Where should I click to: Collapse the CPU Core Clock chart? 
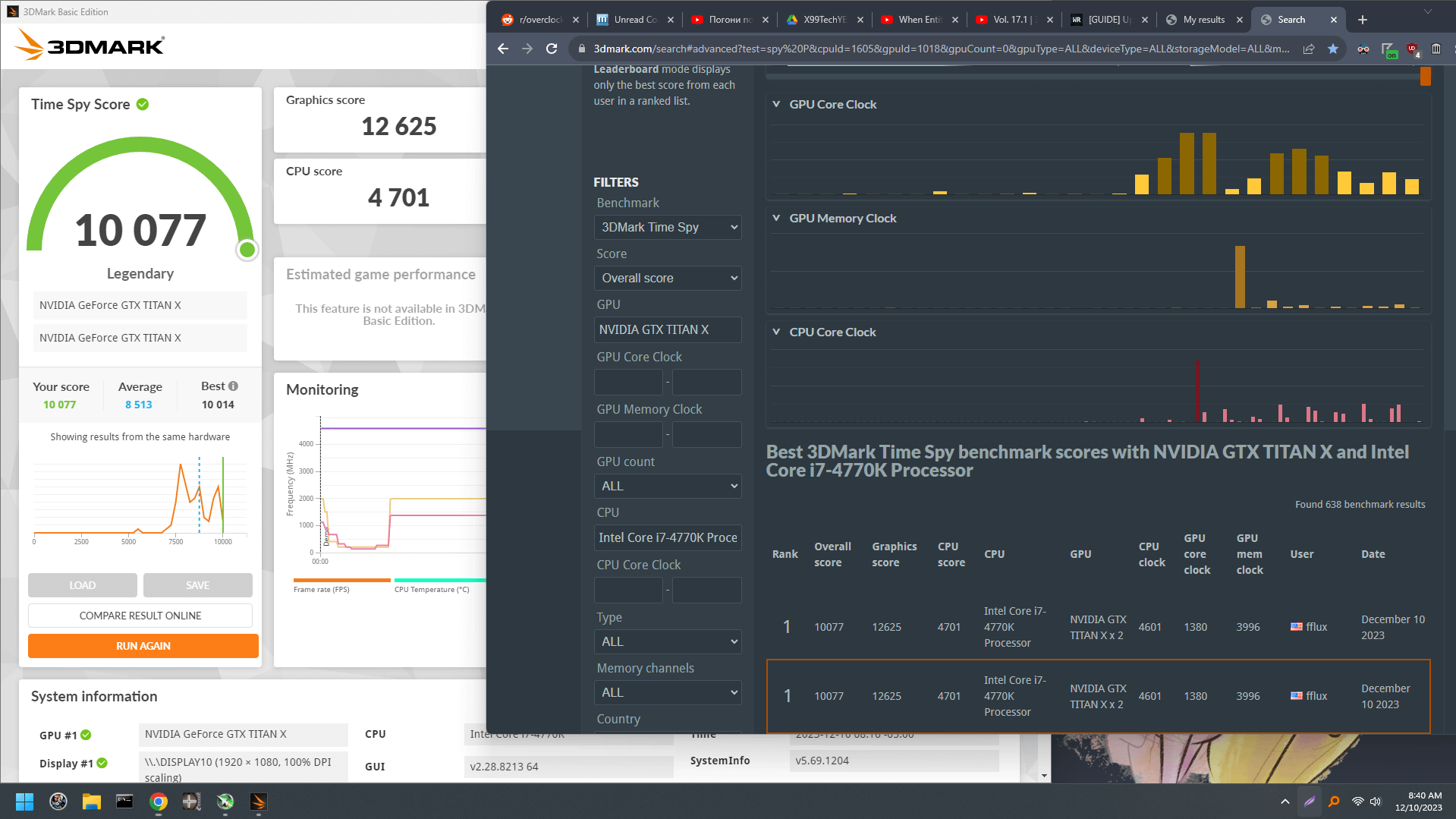[x=776, y=332]
